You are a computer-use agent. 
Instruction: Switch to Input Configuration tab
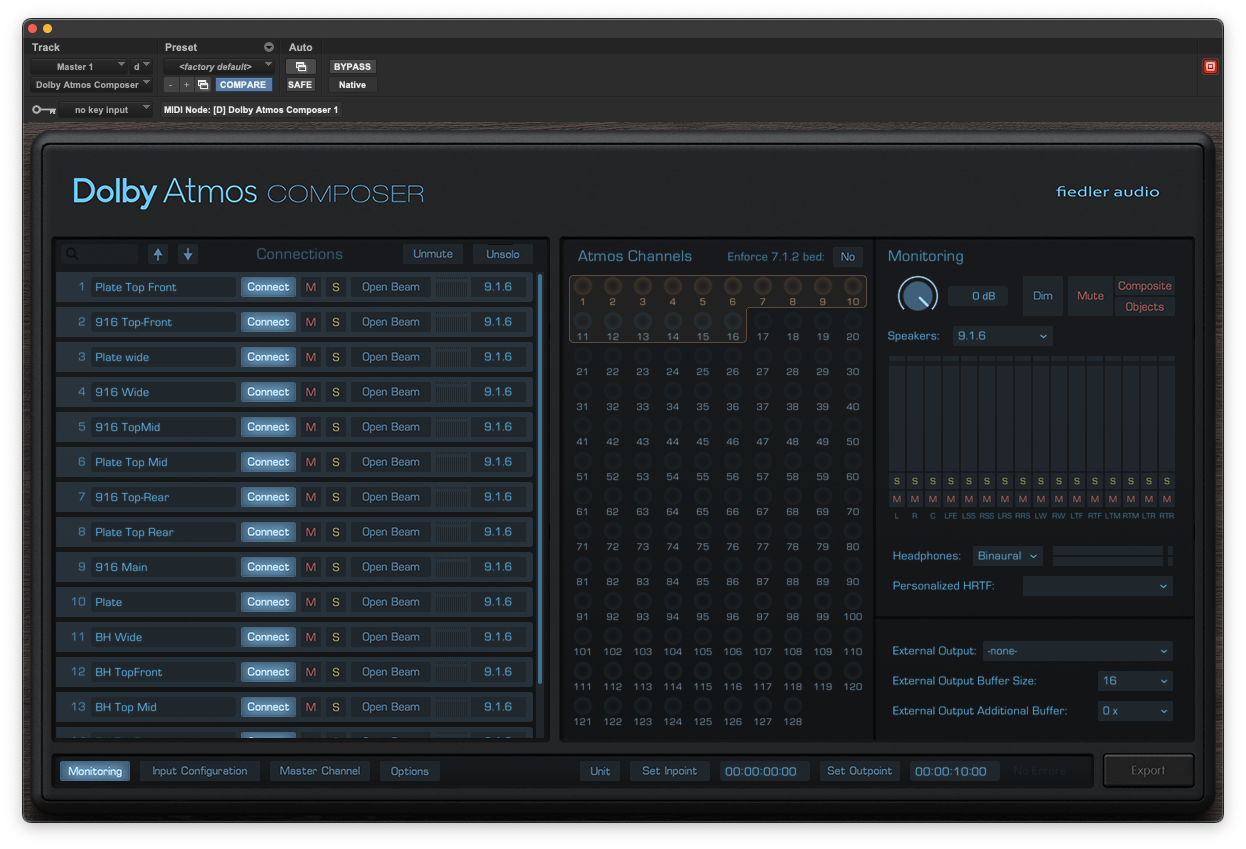click(x=200, y=771)
